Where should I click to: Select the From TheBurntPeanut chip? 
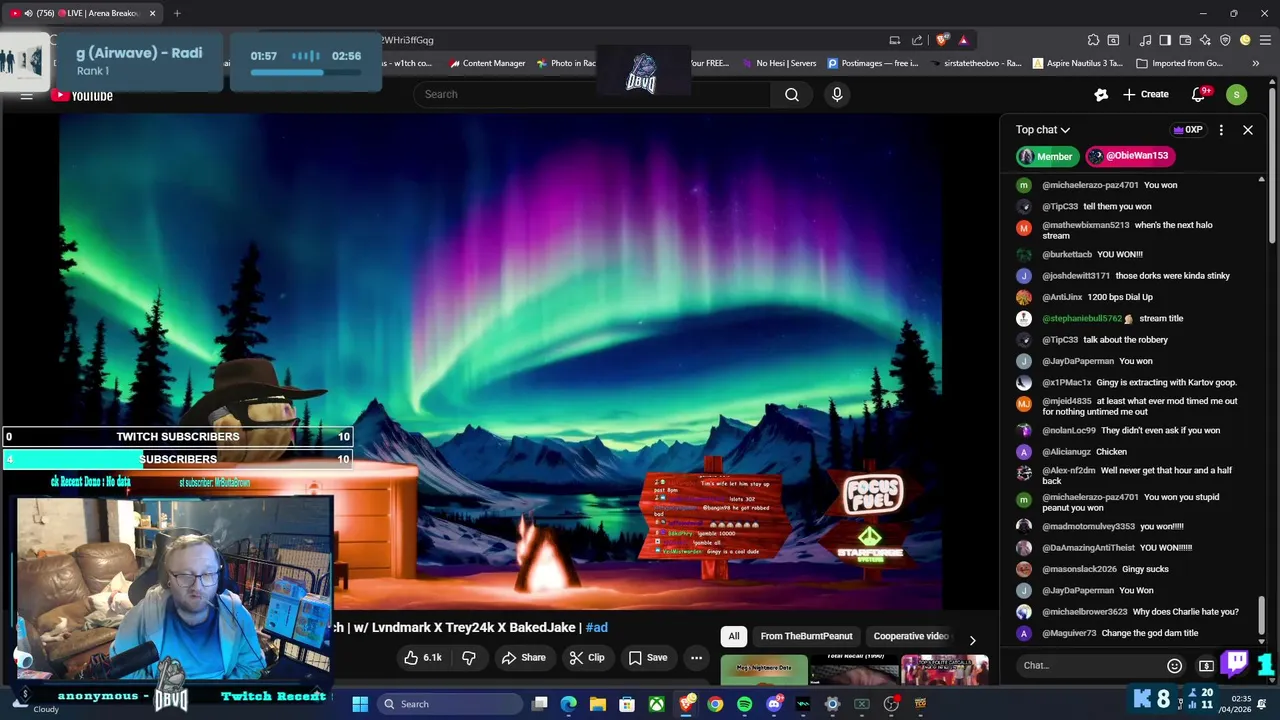806,636
